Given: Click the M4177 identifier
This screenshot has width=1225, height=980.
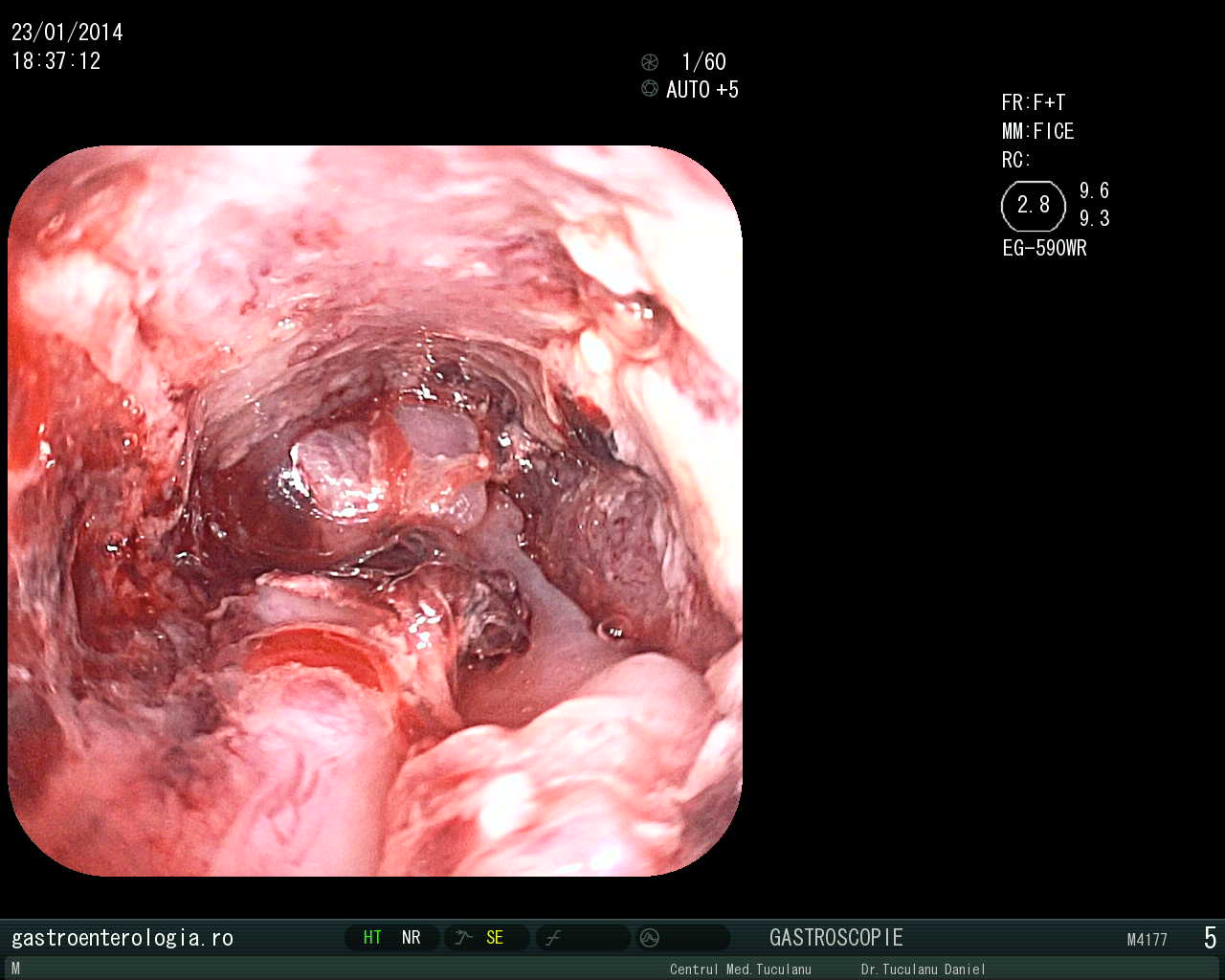Looking at the screenshot, I should coord(1147,940).
